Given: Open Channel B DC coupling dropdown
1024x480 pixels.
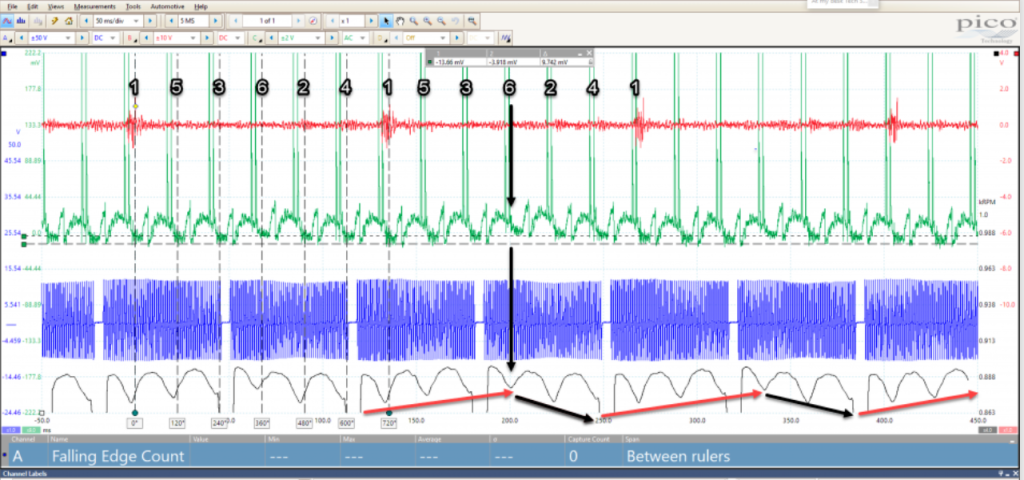Looking at the screenshot, I should click(237, 38).
